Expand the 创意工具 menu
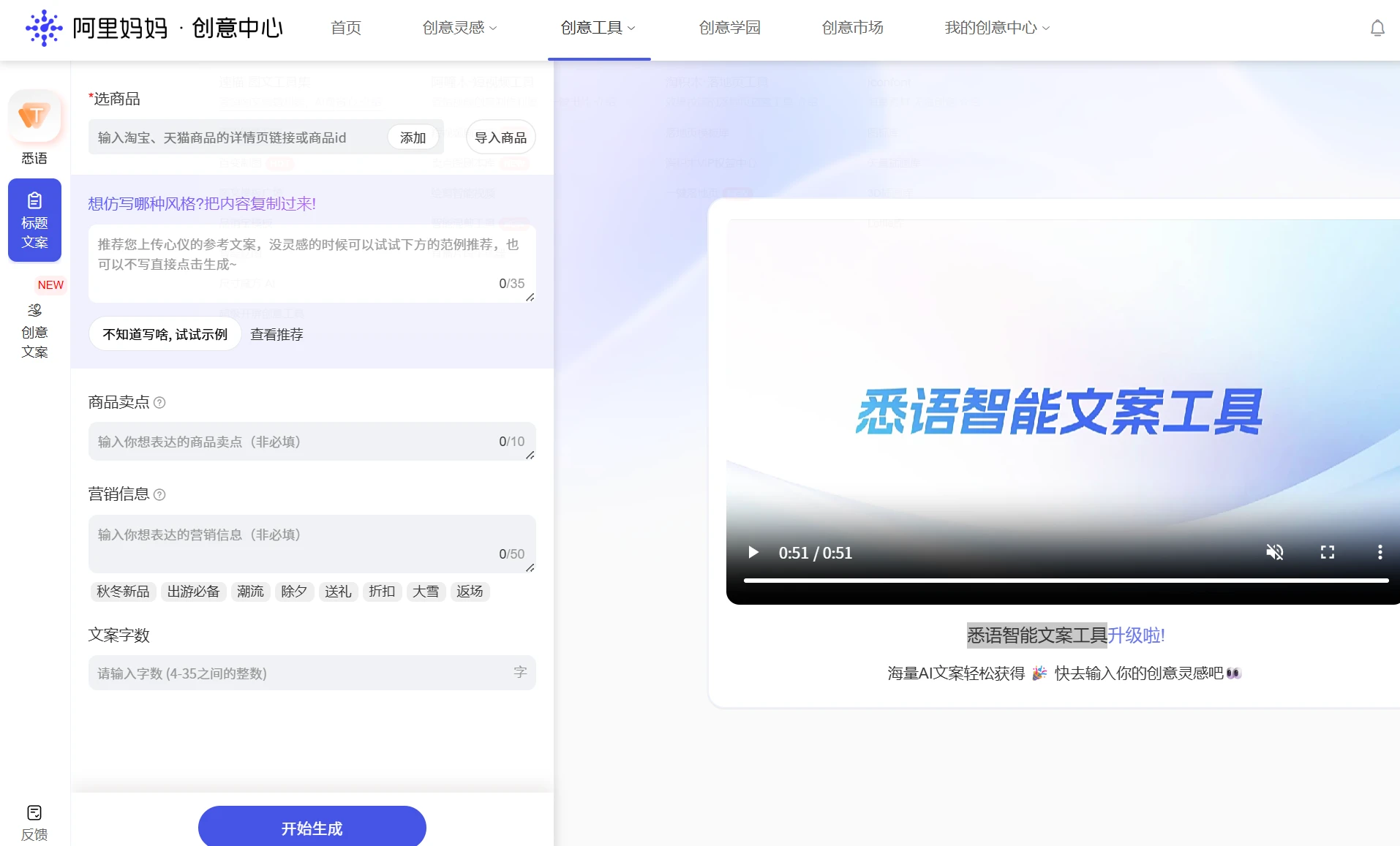Viewport: 1400px width, 846px height. pos(598,28)
